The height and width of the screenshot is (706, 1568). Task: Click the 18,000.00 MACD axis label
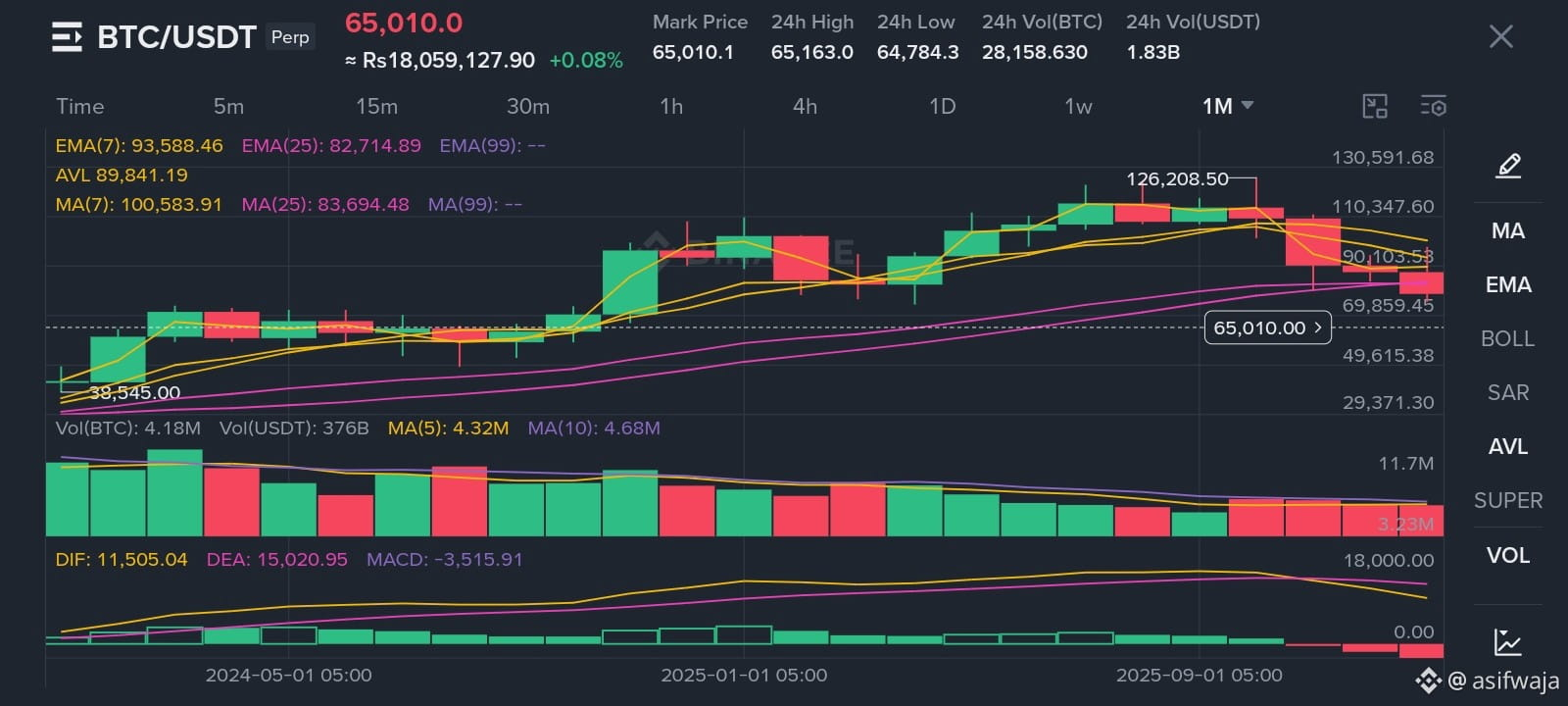1389,561
